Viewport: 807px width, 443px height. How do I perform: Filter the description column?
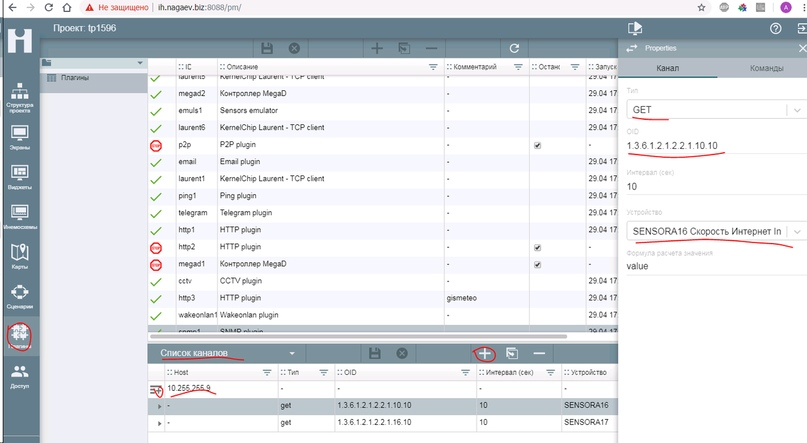(x=433, y=67)
